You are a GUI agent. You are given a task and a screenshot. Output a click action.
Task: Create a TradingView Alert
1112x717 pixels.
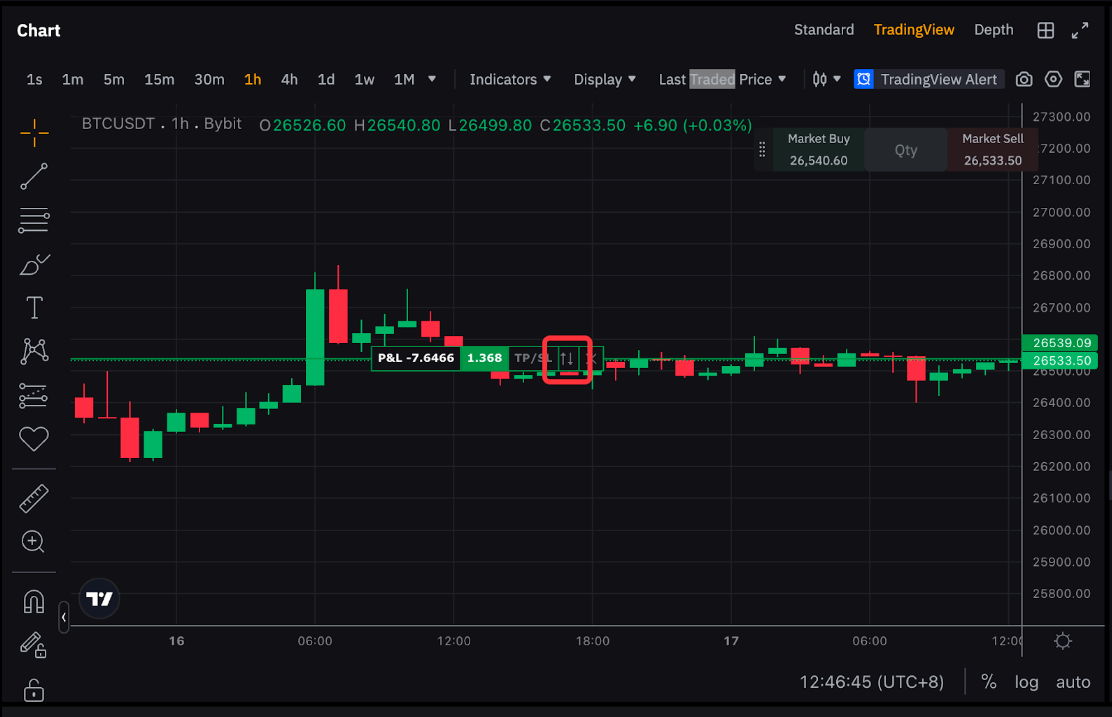928,79
